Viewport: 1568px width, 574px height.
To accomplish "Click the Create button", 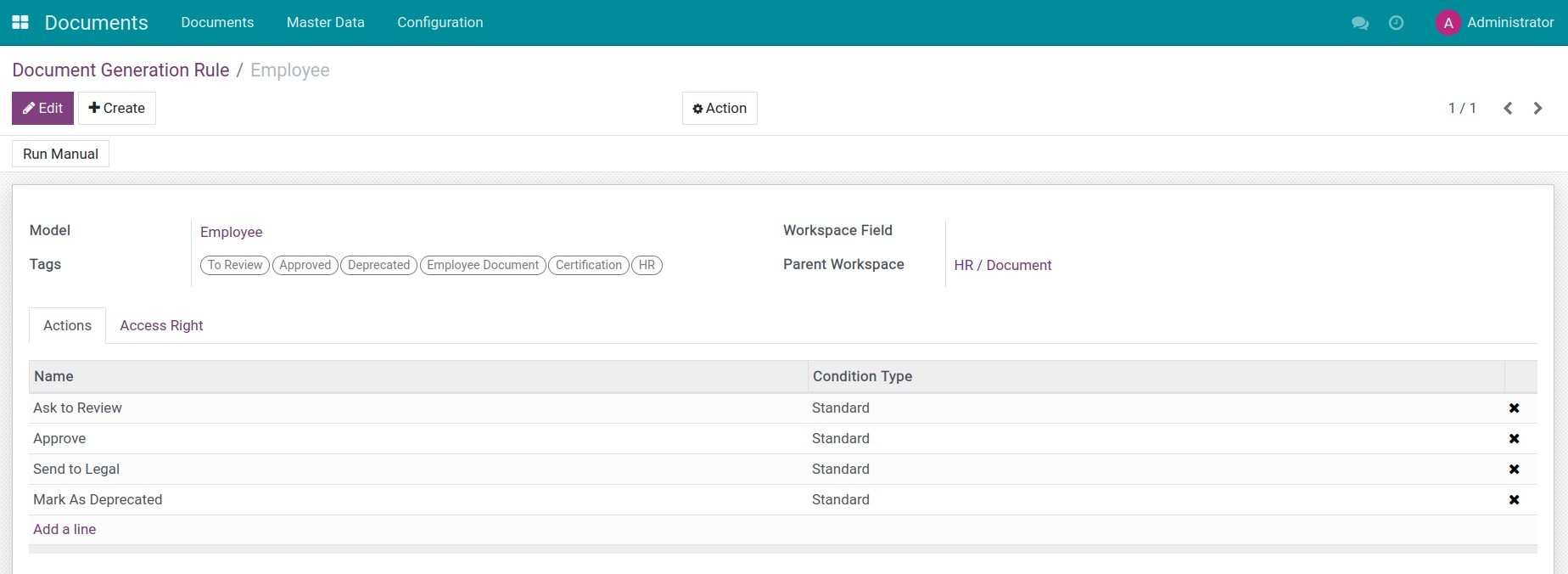I will pos(117,109).
